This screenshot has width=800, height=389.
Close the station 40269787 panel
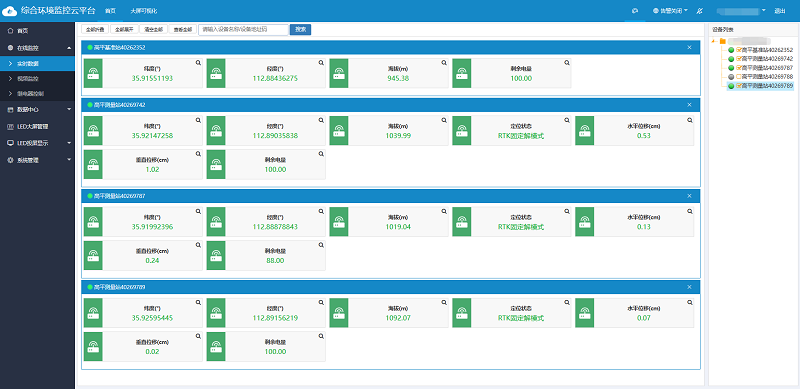click(x=689, y=196)
